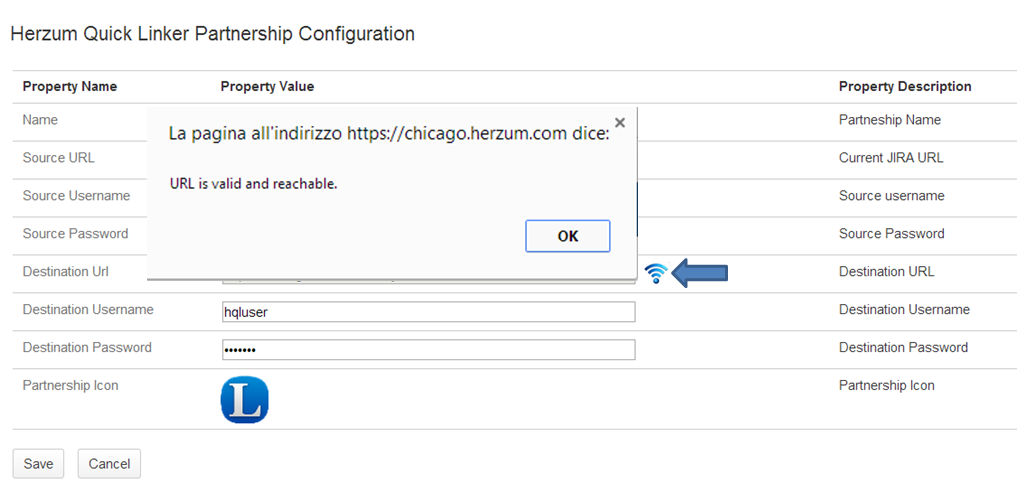Screen dimensions: 1017x488
Task: Select the Source Username property label
Action: pos(76,196)
